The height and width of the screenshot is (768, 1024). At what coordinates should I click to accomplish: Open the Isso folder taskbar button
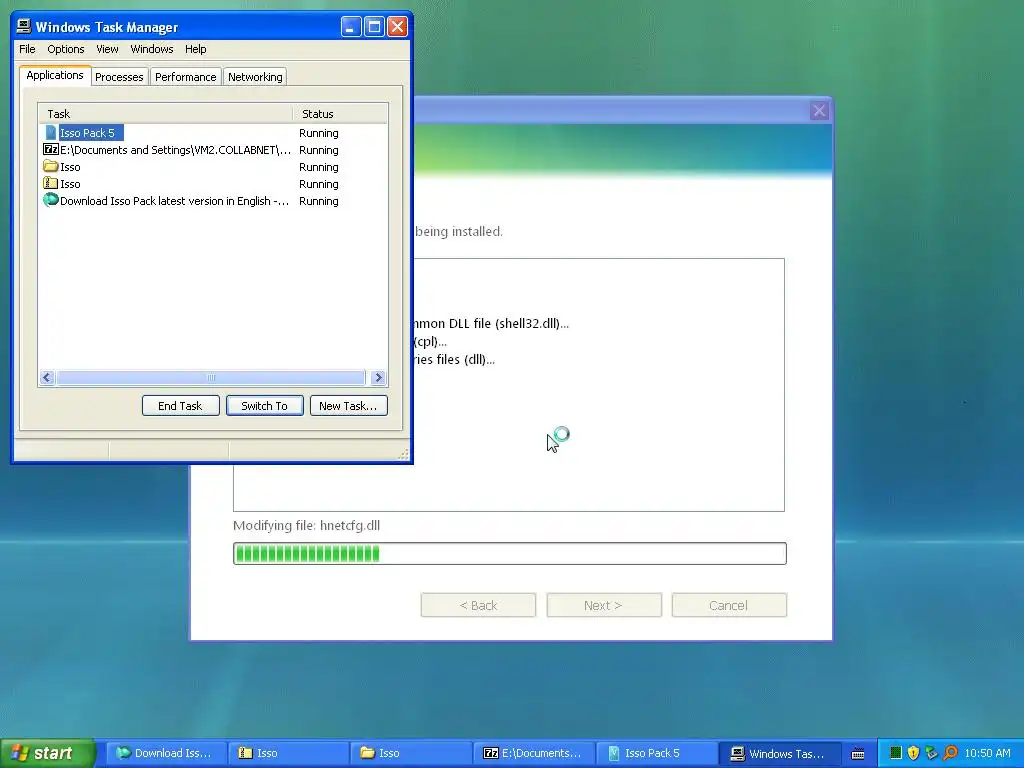click(x=411, y=753)
